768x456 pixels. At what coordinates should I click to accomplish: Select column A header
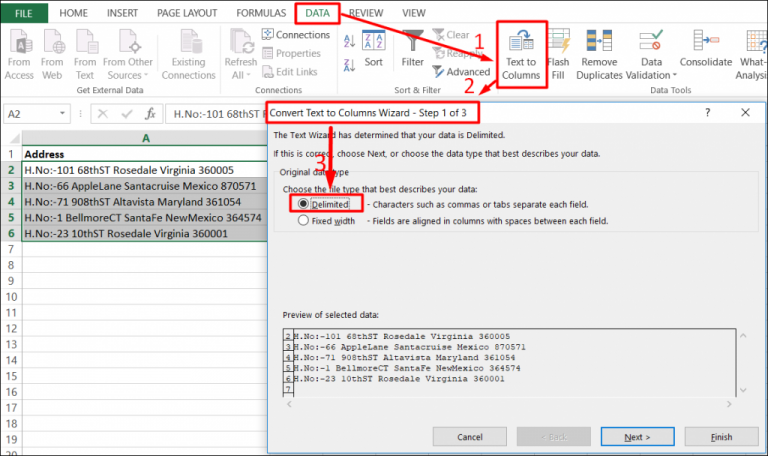[x=145, y=138]
